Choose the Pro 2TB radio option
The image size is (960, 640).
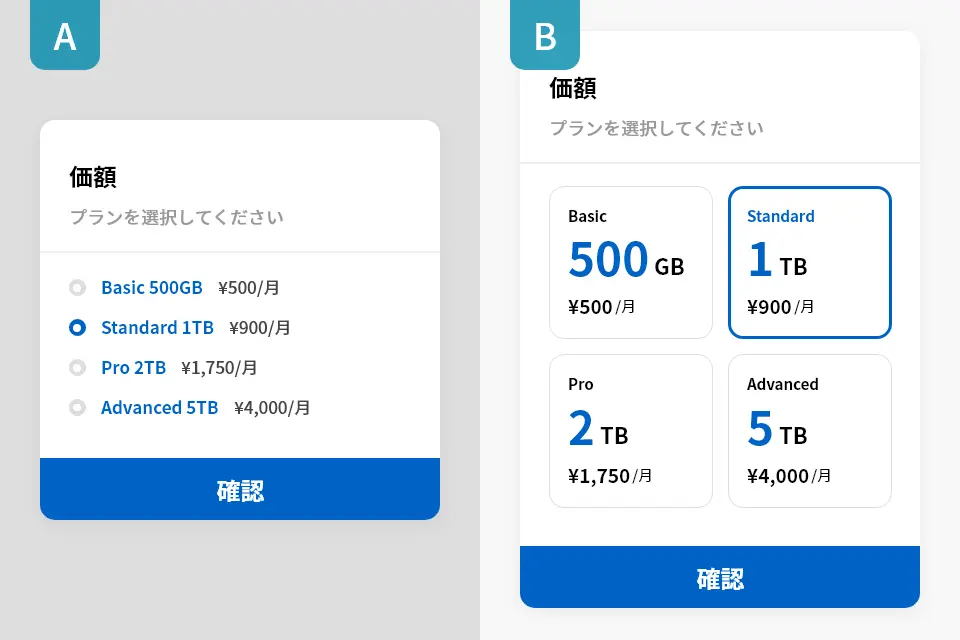tap(77, 368)
